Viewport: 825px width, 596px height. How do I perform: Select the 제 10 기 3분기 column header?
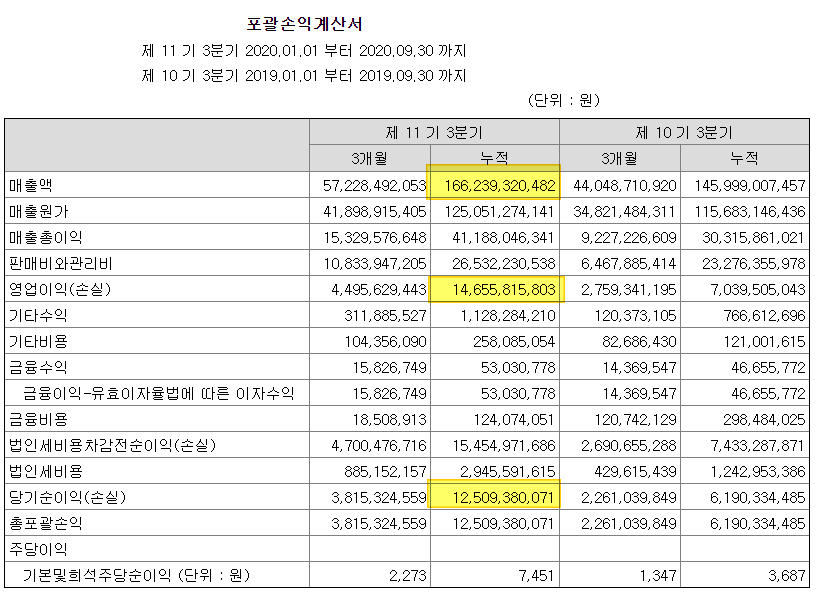click(684, 132)
